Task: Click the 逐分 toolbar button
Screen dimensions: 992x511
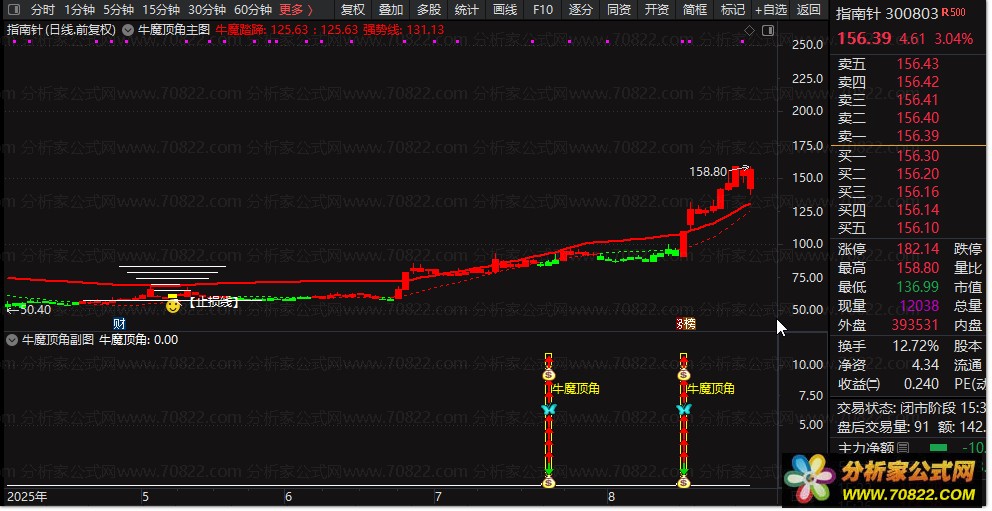Action: (x=581, y=9)
